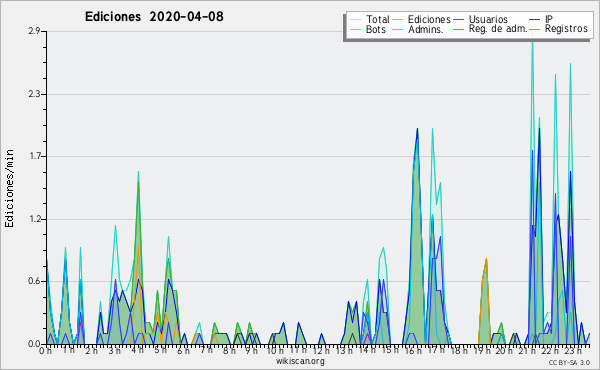Click the 0.0 y-axis tick label

[x=34, y=344]
